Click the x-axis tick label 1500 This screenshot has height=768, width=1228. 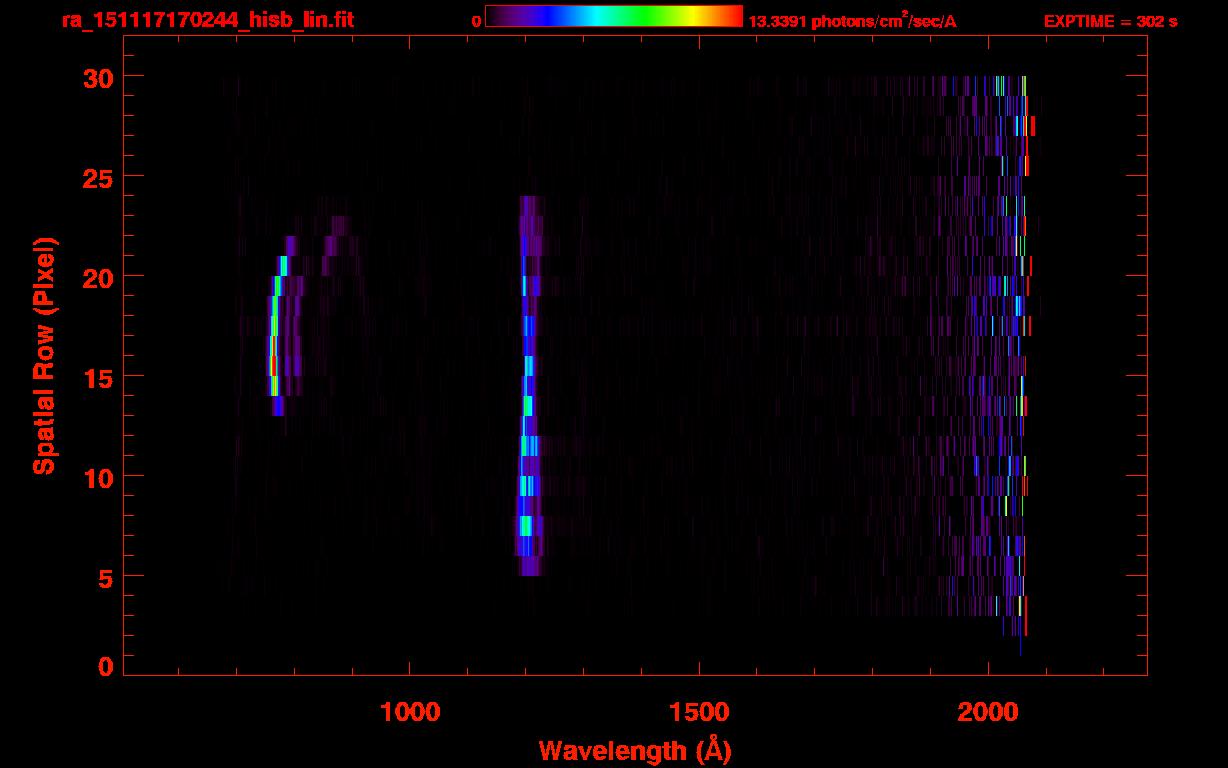[x=699, y=713]
